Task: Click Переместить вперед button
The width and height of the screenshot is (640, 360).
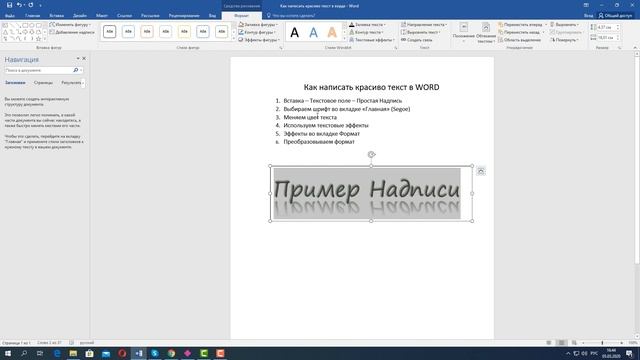Action: pos(521,25)
